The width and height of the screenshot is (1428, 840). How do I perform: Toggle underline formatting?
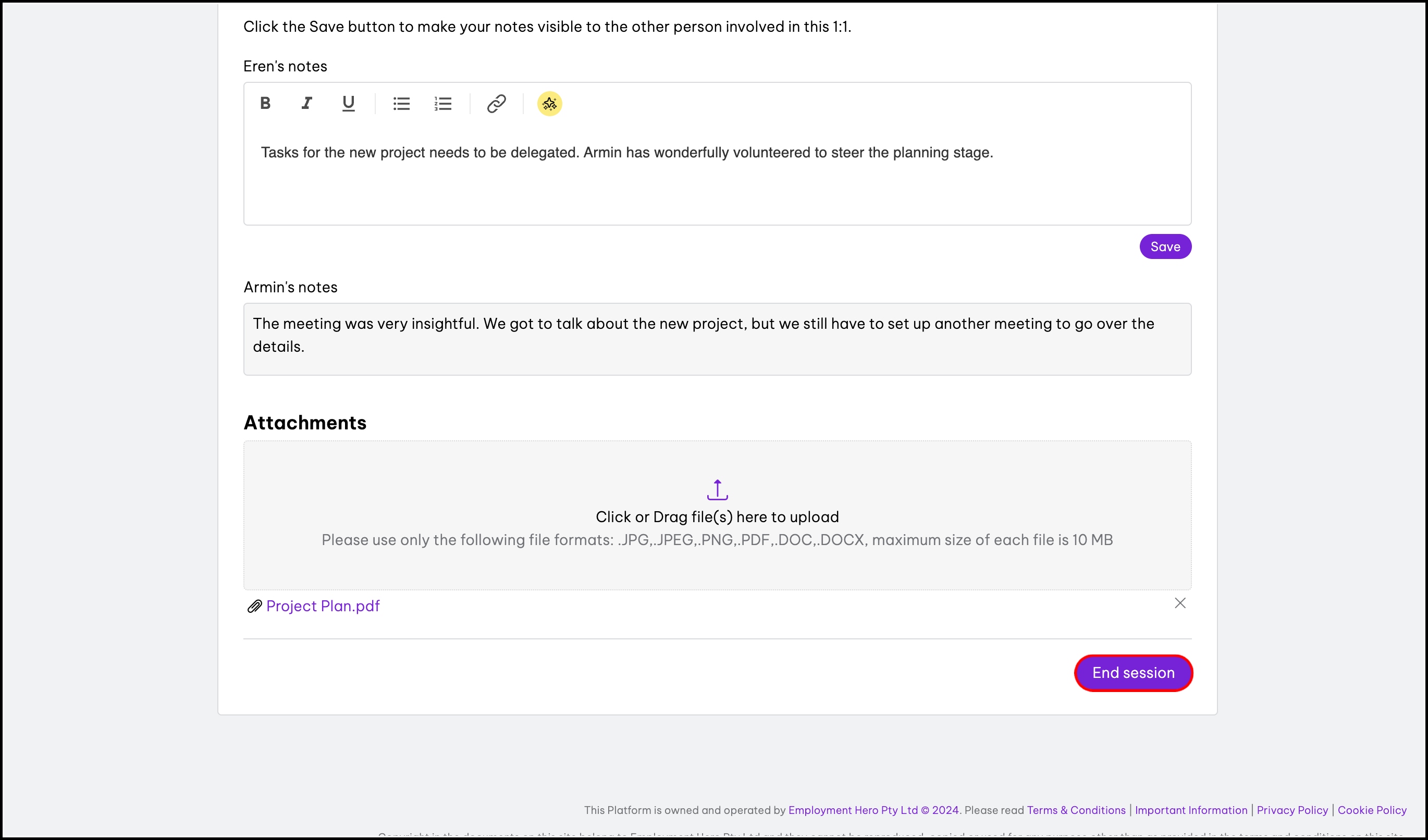348,103
